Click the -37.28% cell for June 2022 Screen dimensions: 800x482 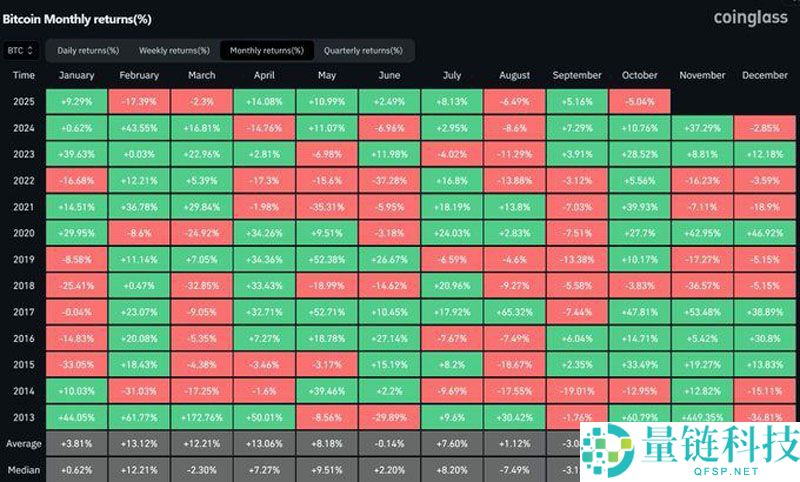(389, 181)
